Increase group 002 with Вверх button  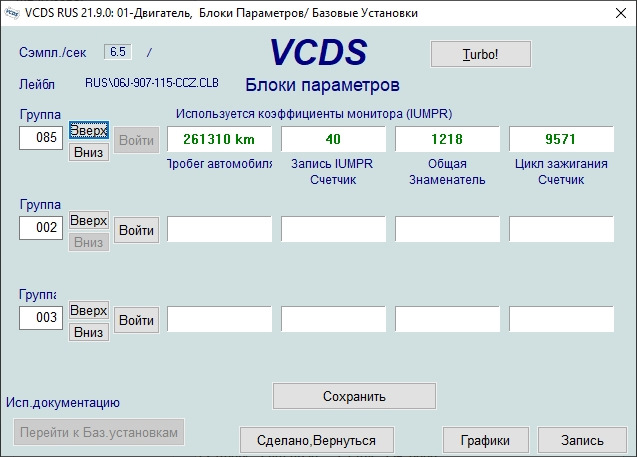point(89,221)
